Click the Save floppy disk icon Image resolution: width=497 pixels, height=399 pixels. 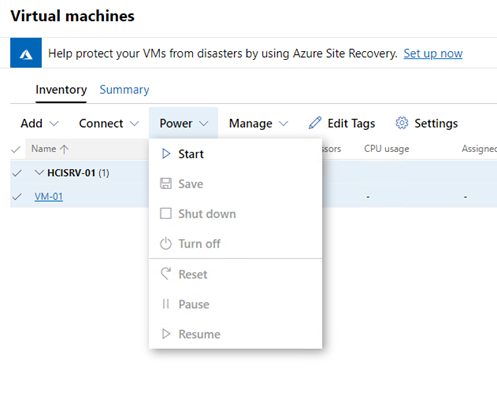click(x=166, y=184)
